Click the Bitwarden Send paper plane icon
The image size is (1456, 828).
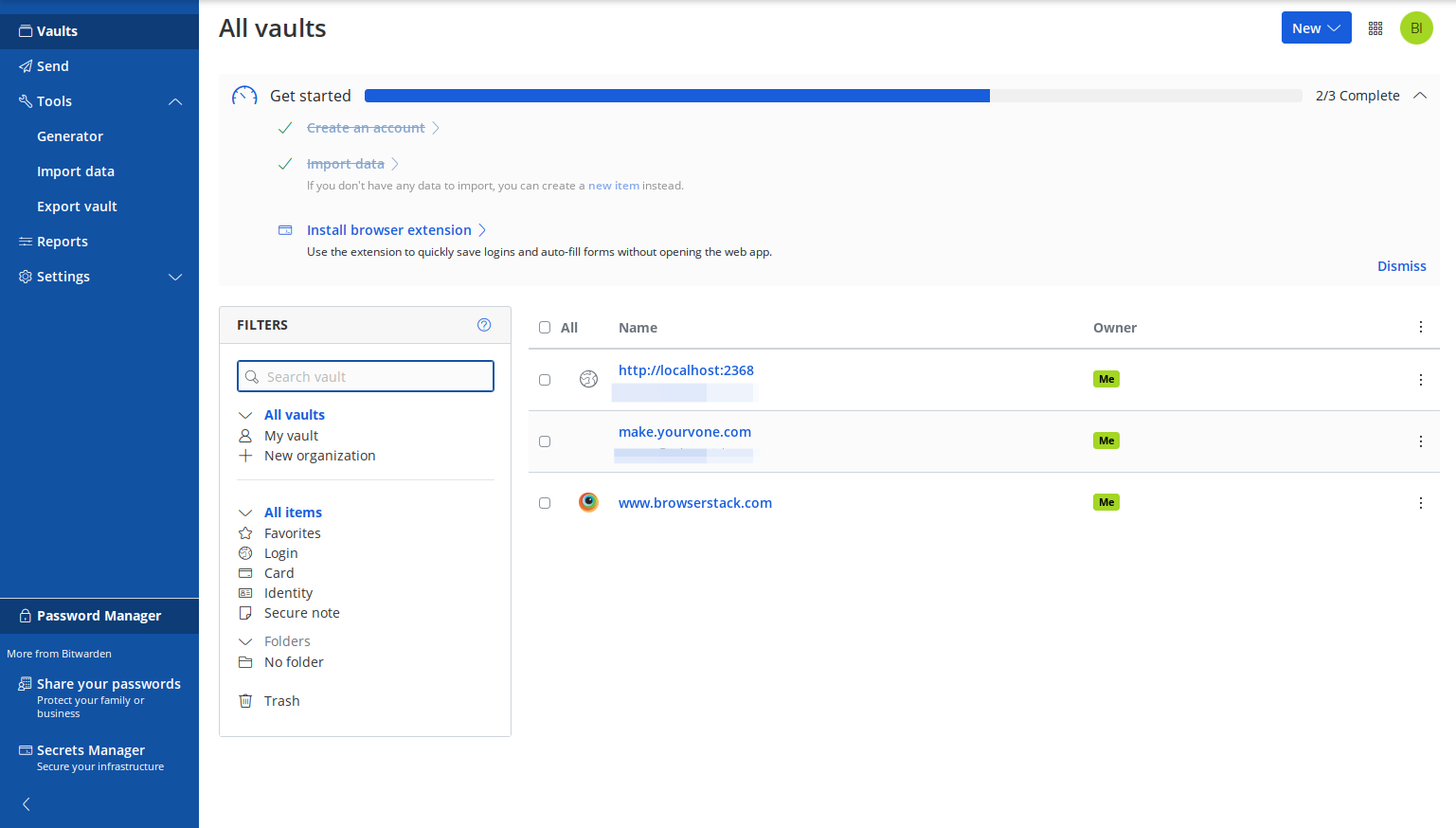pyautogui.click(x=26, y=66)
